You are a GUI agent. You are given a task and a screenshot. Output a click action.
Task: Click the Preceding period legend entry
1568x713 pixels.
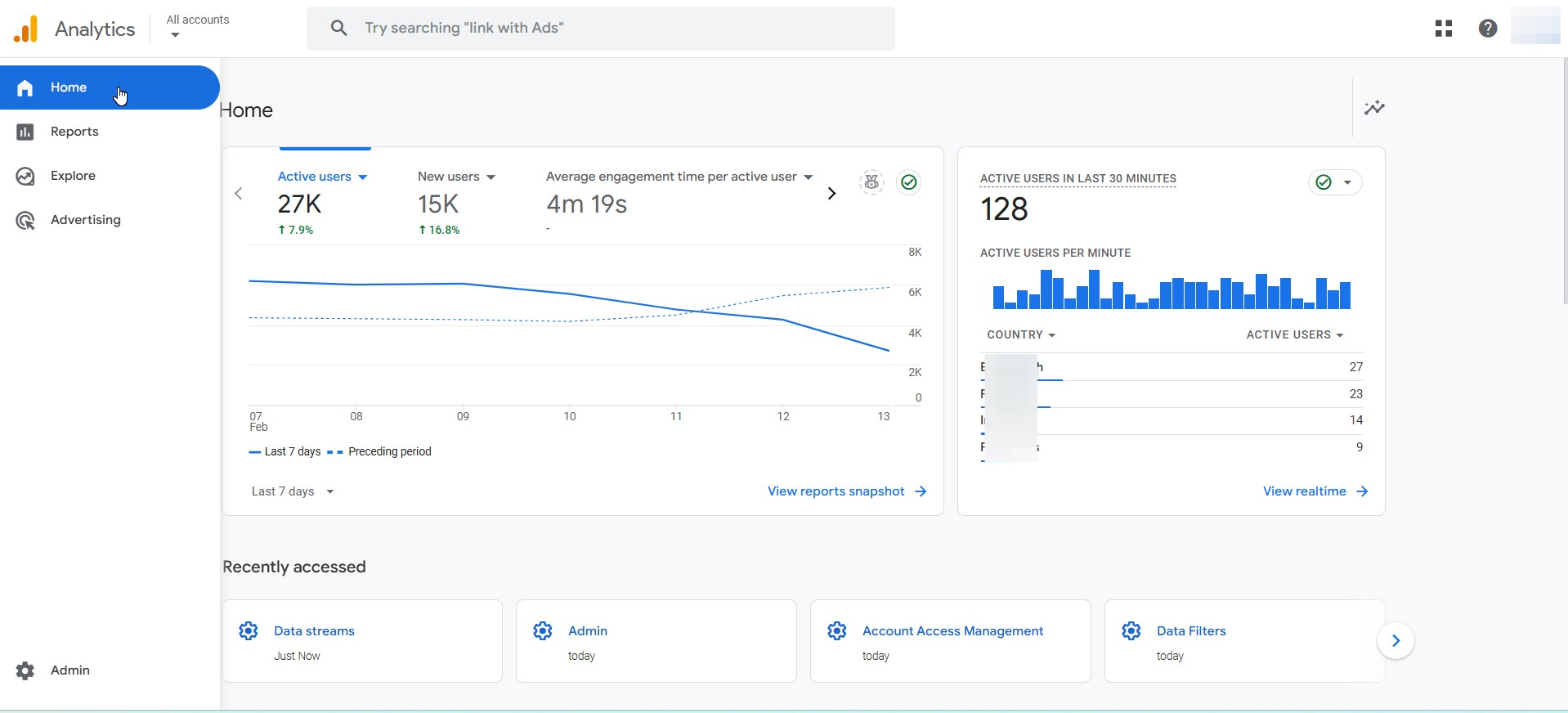tap(380, 451)
